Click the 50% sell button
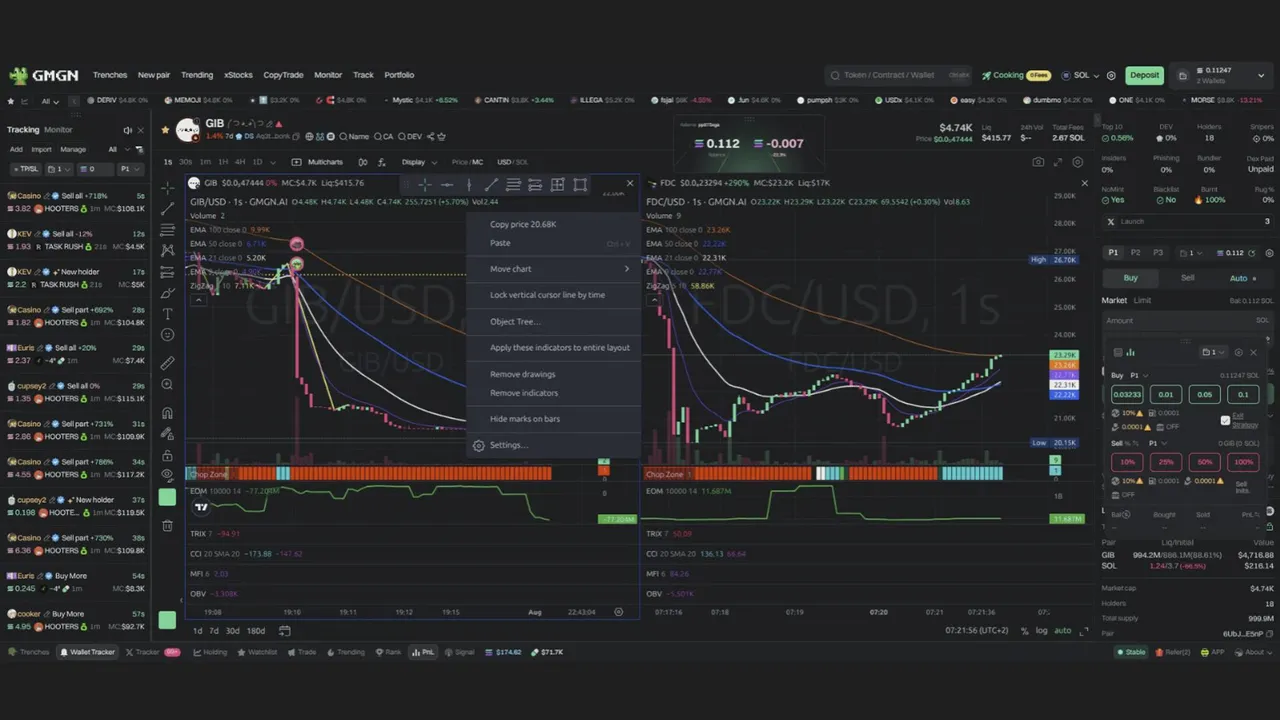1280x720 pixels. tap(1205, 463)
